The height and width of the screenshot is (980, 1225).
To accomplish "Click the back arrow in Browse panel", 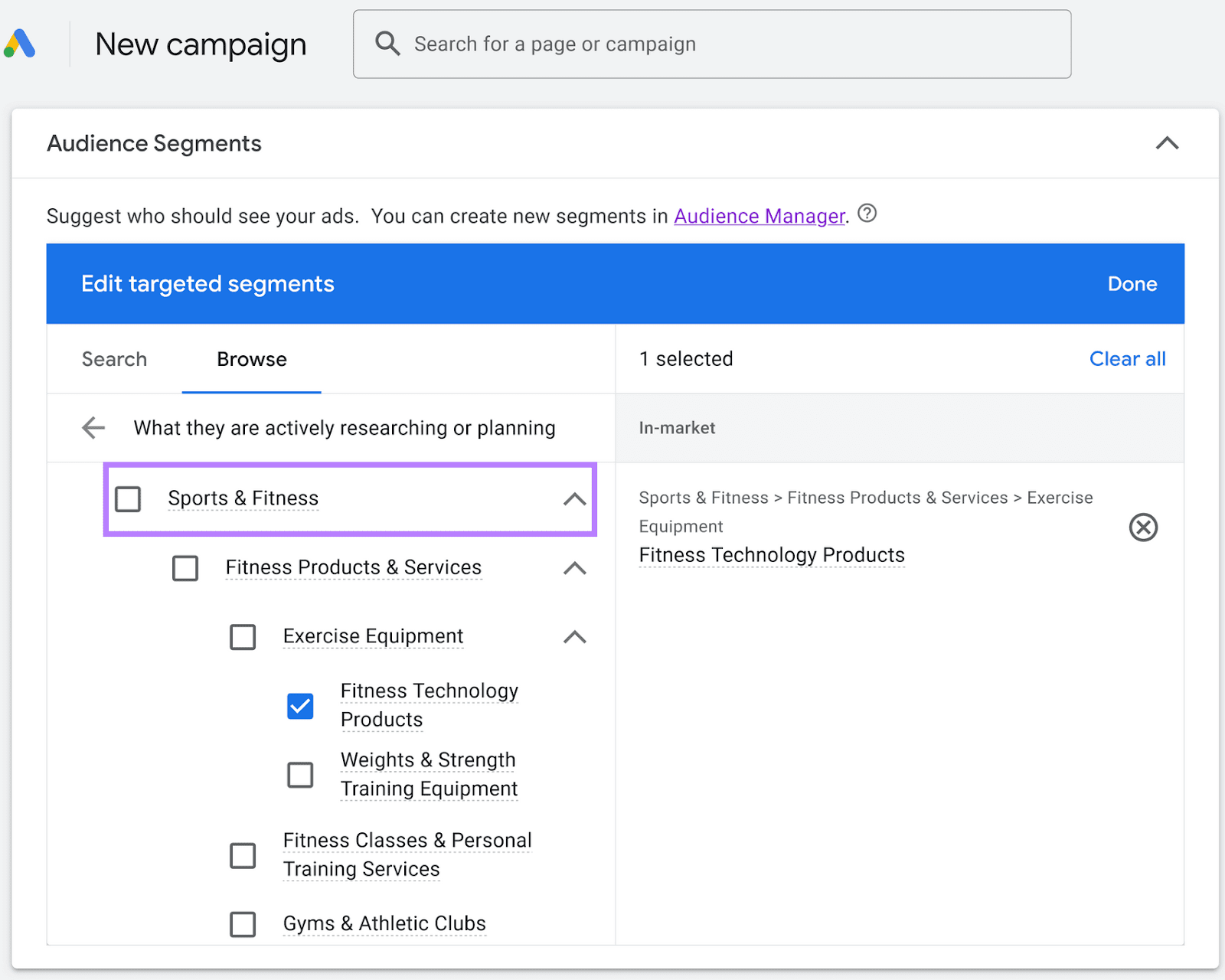I will [93, 428].
